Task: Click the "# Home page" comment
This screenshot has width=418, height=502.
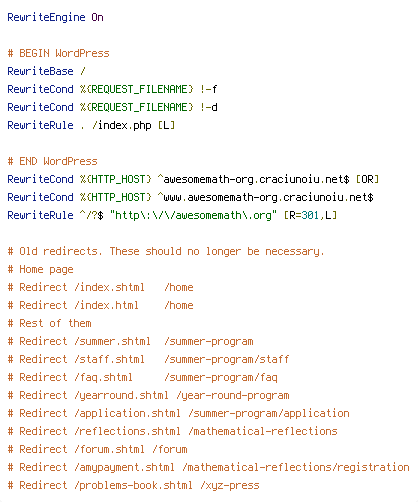Action: (40, 269)
